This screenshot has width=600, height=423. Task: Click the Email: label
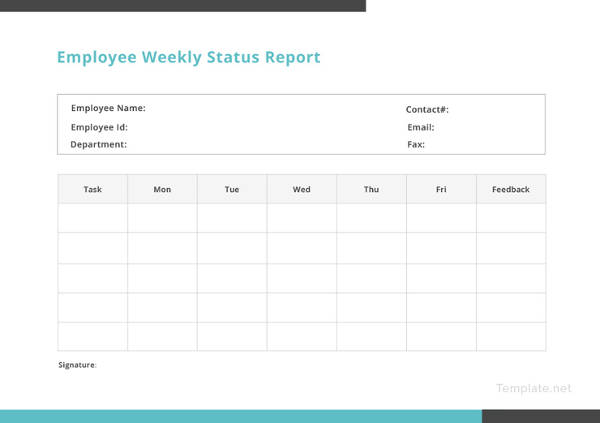click(x=421, y=127)
